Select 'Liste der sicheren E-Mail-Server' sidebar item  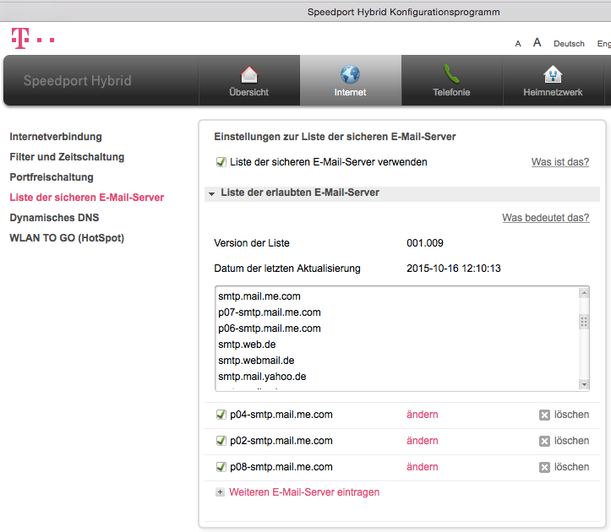point(87,198)
